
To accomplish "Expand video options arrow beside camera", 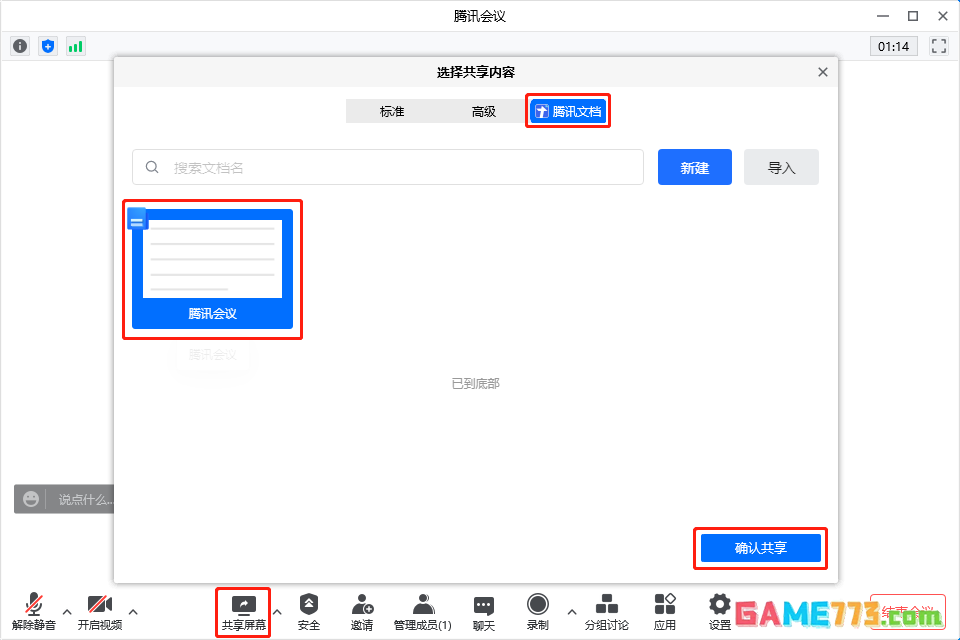I will (133, 611).
